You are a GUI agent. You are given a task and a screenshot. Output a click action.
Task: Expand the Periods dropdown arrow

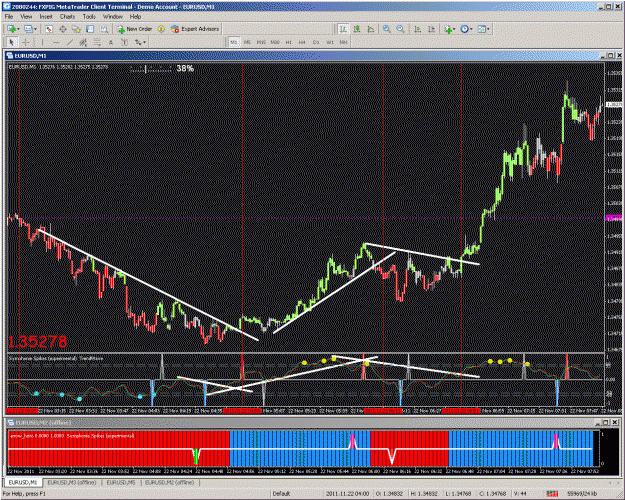click(x=471, y=29)
